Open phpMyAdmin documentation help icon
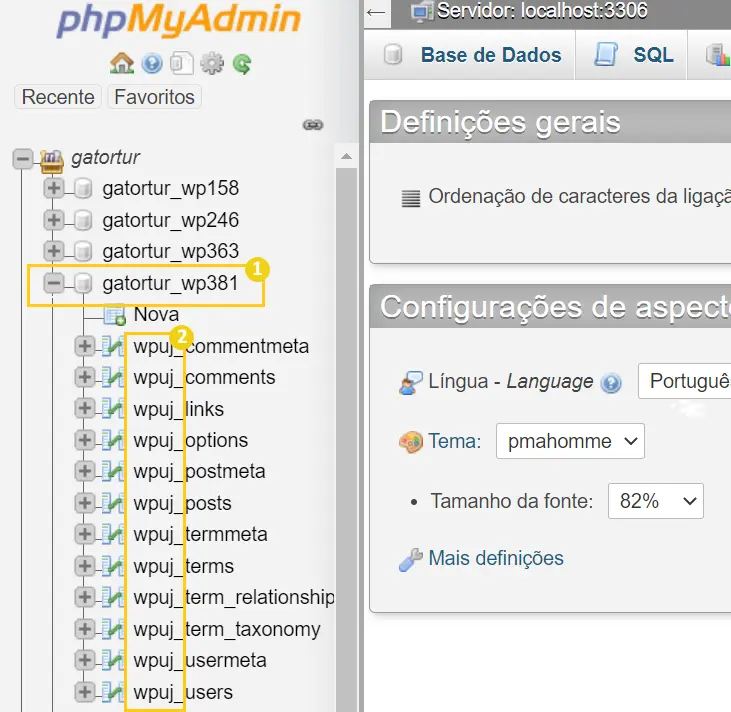Image resolution: width=731 pixels, height=712 pixels. 152,63
